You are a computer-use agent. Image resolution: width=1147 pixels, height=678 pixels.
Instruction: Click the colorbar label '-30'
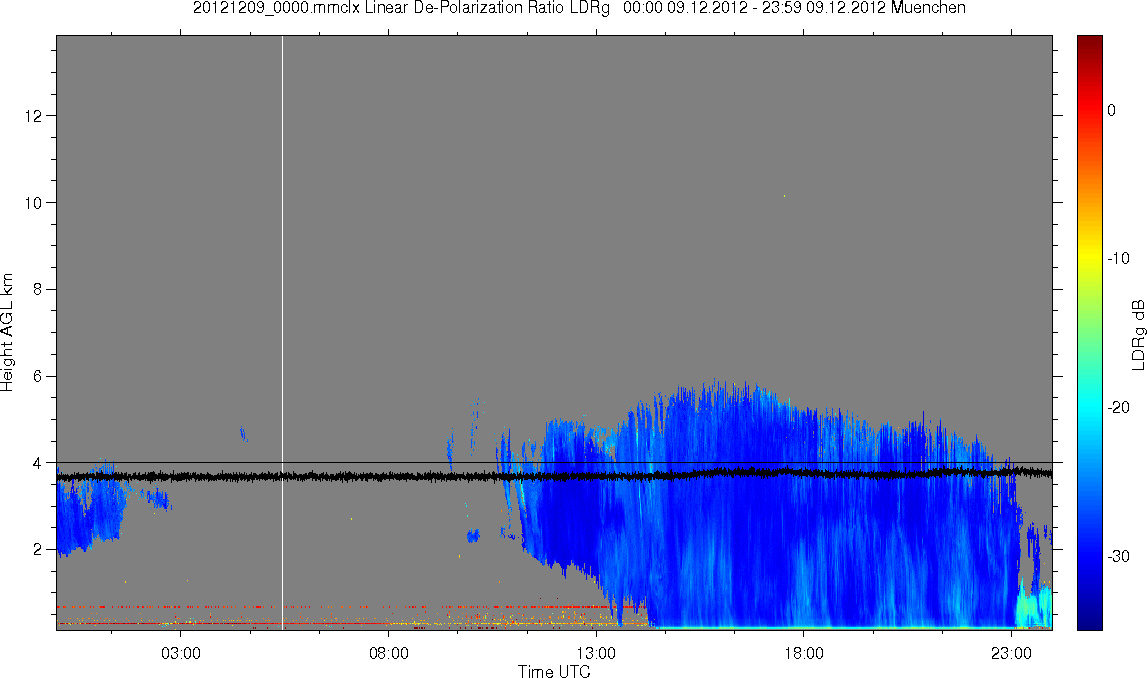[1118, 557]
